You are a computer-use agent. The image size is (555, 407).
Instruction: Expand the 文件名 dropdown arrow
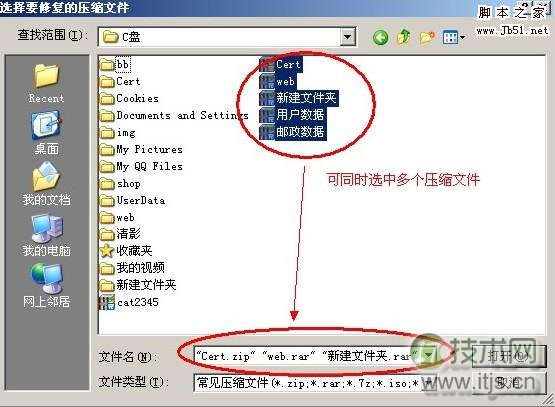(x=429, y=355)
